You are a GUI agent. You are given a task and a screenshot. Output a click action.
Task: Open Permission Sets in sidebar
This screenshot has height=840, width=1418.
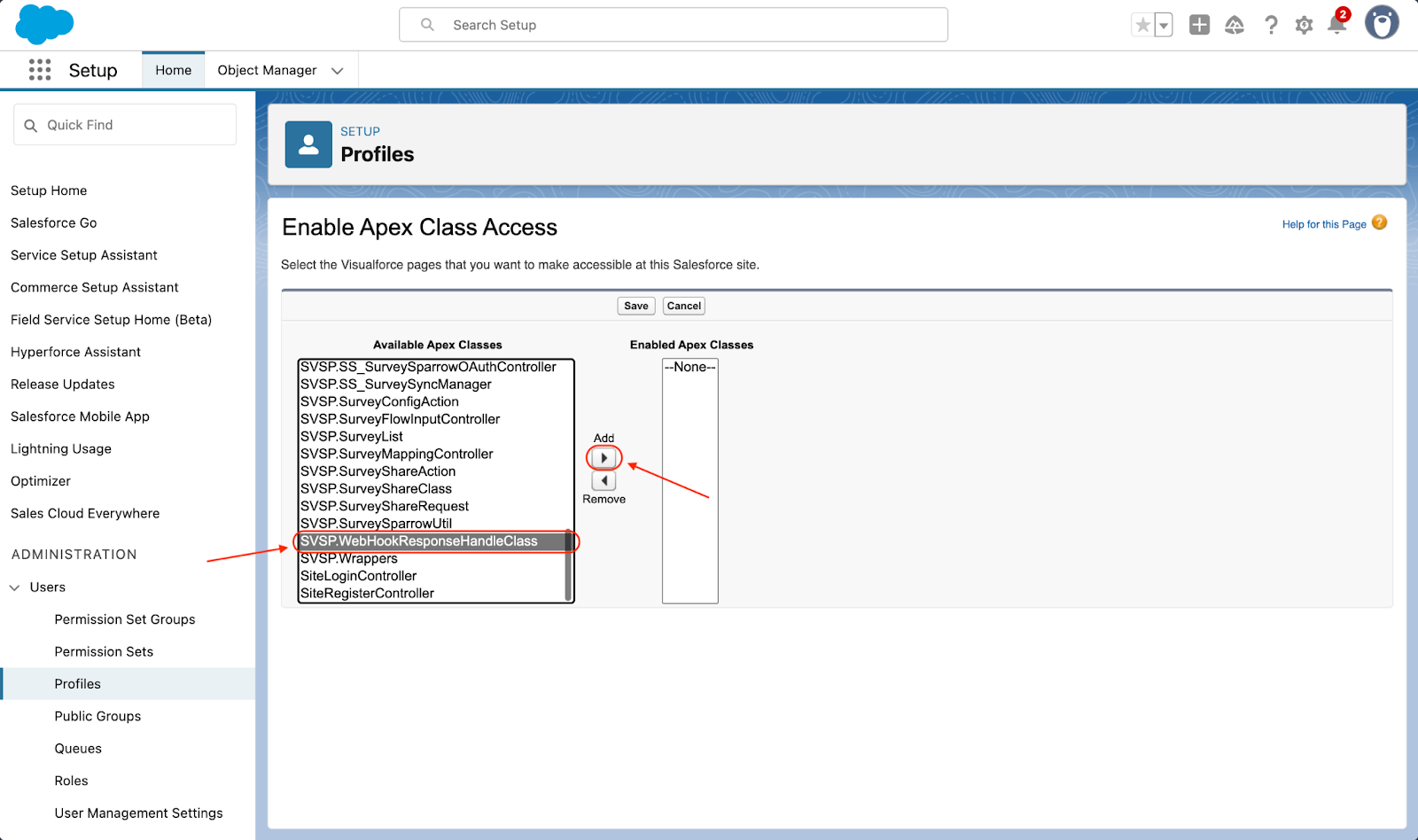[x=104, y=651]
